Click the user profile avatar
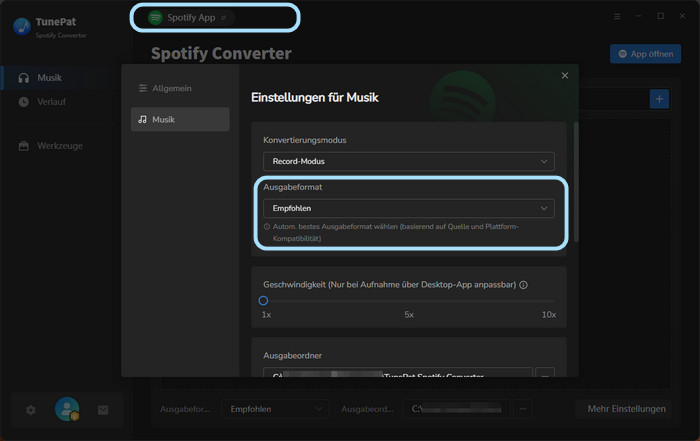The height and width of the screenshot is (441, 700). (x=67, y=409)
